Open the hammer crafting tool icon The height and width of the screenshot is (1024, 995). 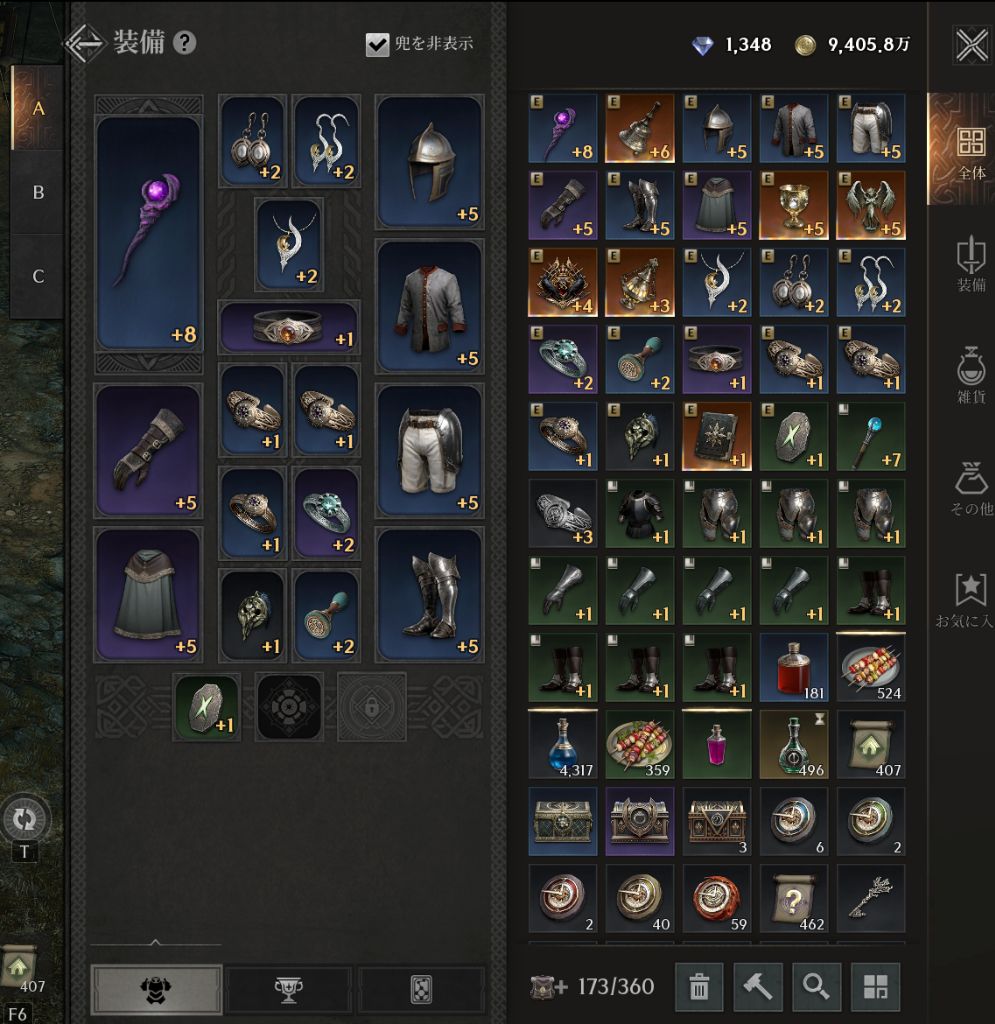pyautogui.click(x=757, y=986)
